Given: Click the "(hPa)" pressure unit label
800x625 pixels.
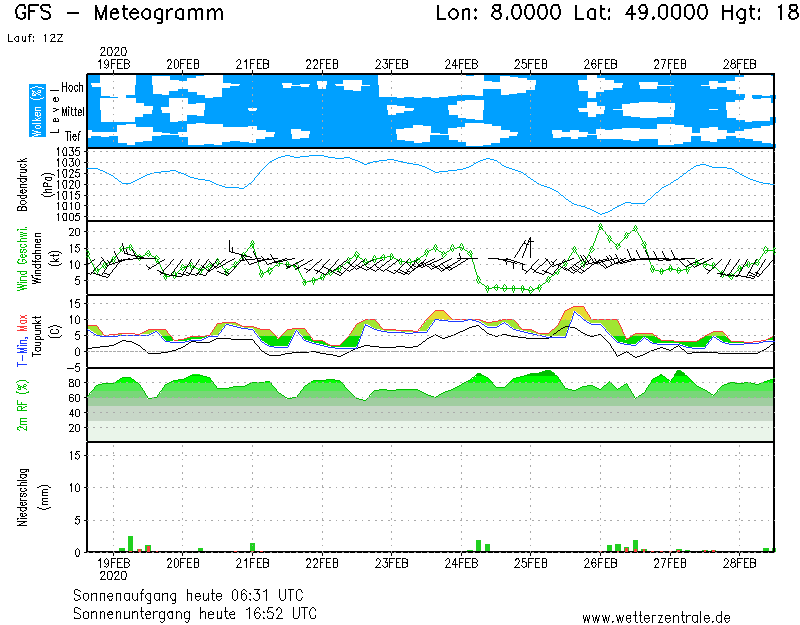Looking at the screenshot, I should tap(48, 184).
